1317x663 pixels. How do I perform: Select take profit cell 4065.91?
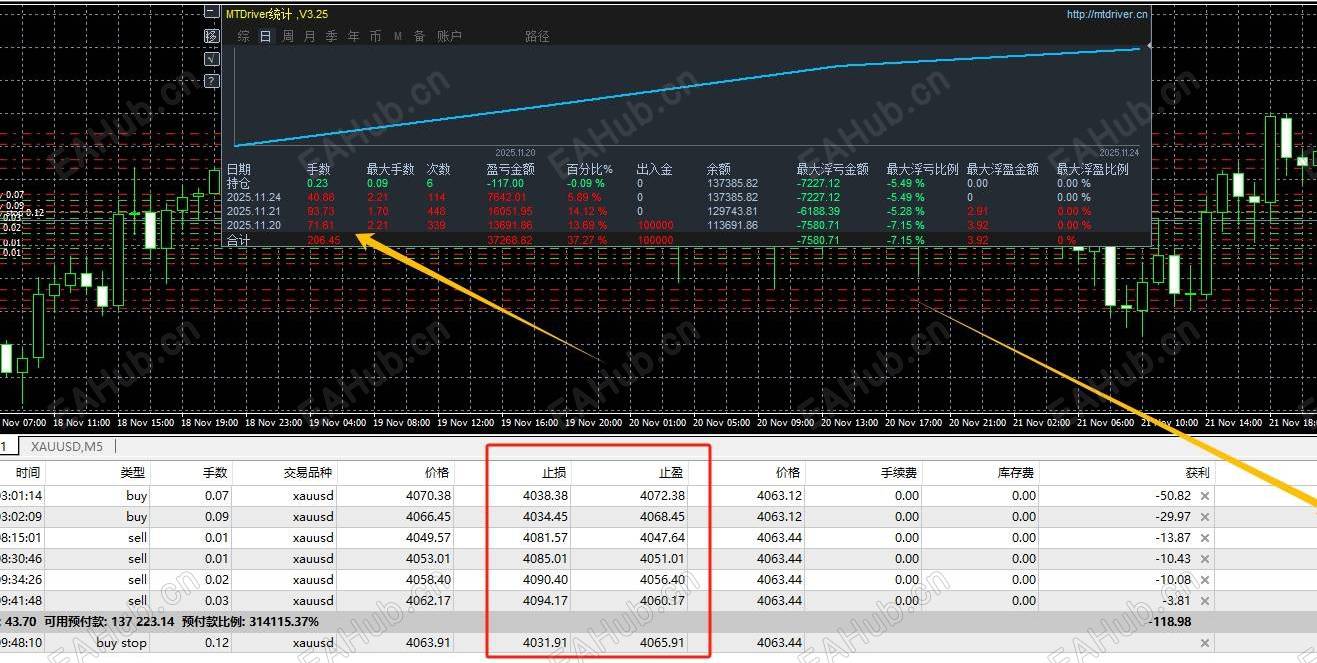click(x=661, y=643)
